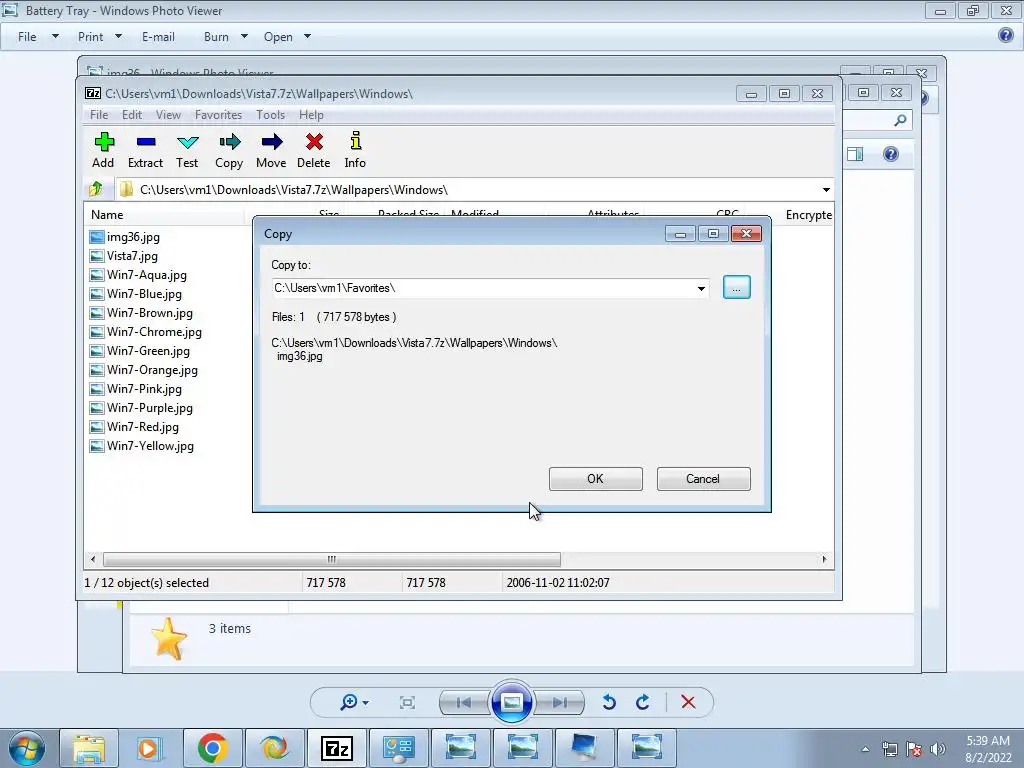This screenshot has width=1024, height=768.
Task: Toggle the Explorer preview pane icon
Action: (x=855, y=154)
